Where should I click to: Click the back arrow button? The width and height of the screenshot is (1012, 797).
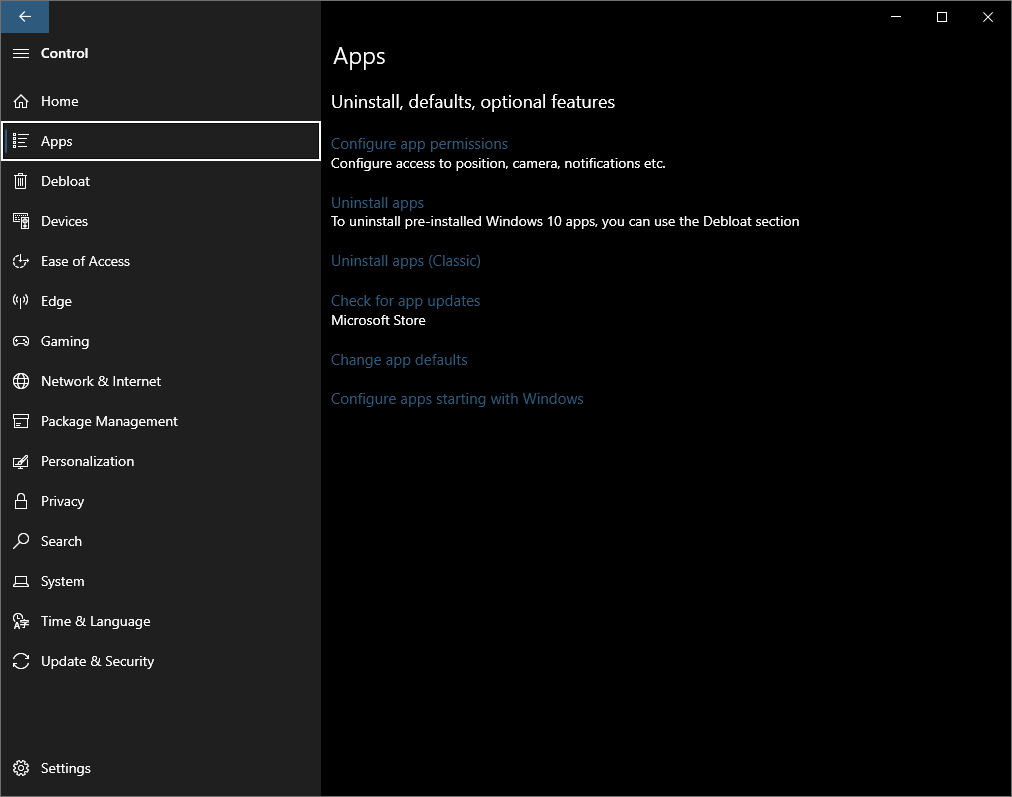pyautogui.click(x=25, y=17)
